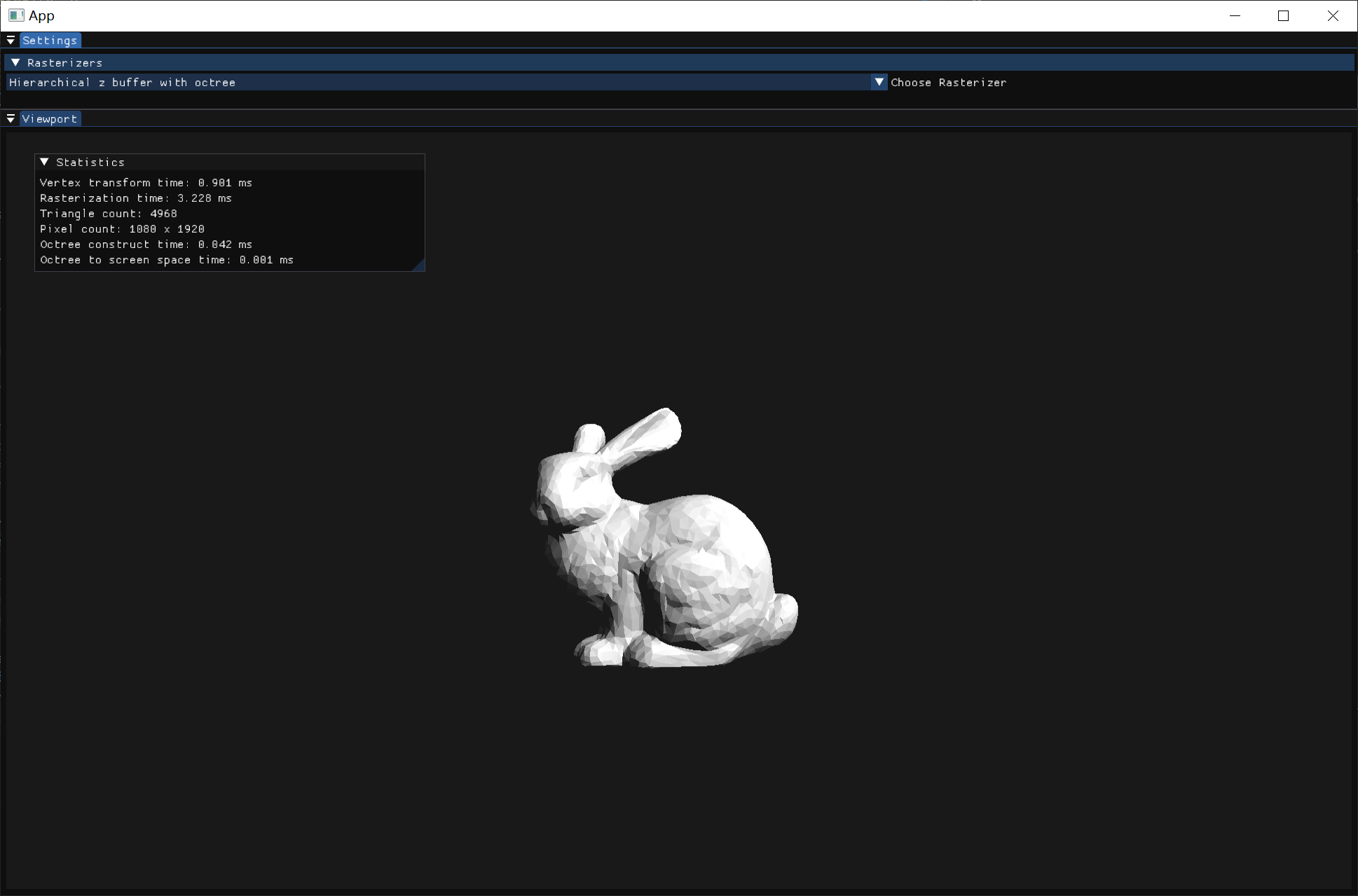The height and width of the screenshot is (896, 1358).
Task: Maximize the App window
Action: coord(1283,15)
